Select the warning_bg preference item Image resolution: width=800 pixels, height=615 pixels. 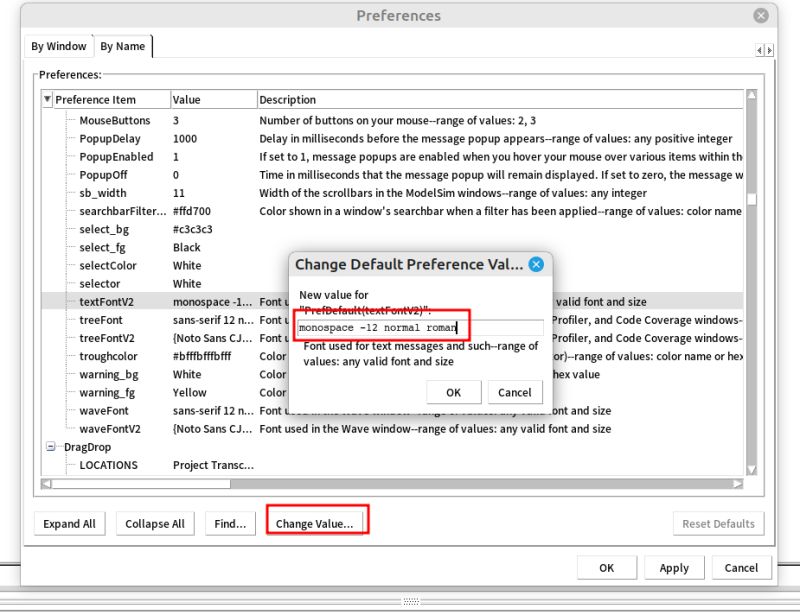coord(109,374)
